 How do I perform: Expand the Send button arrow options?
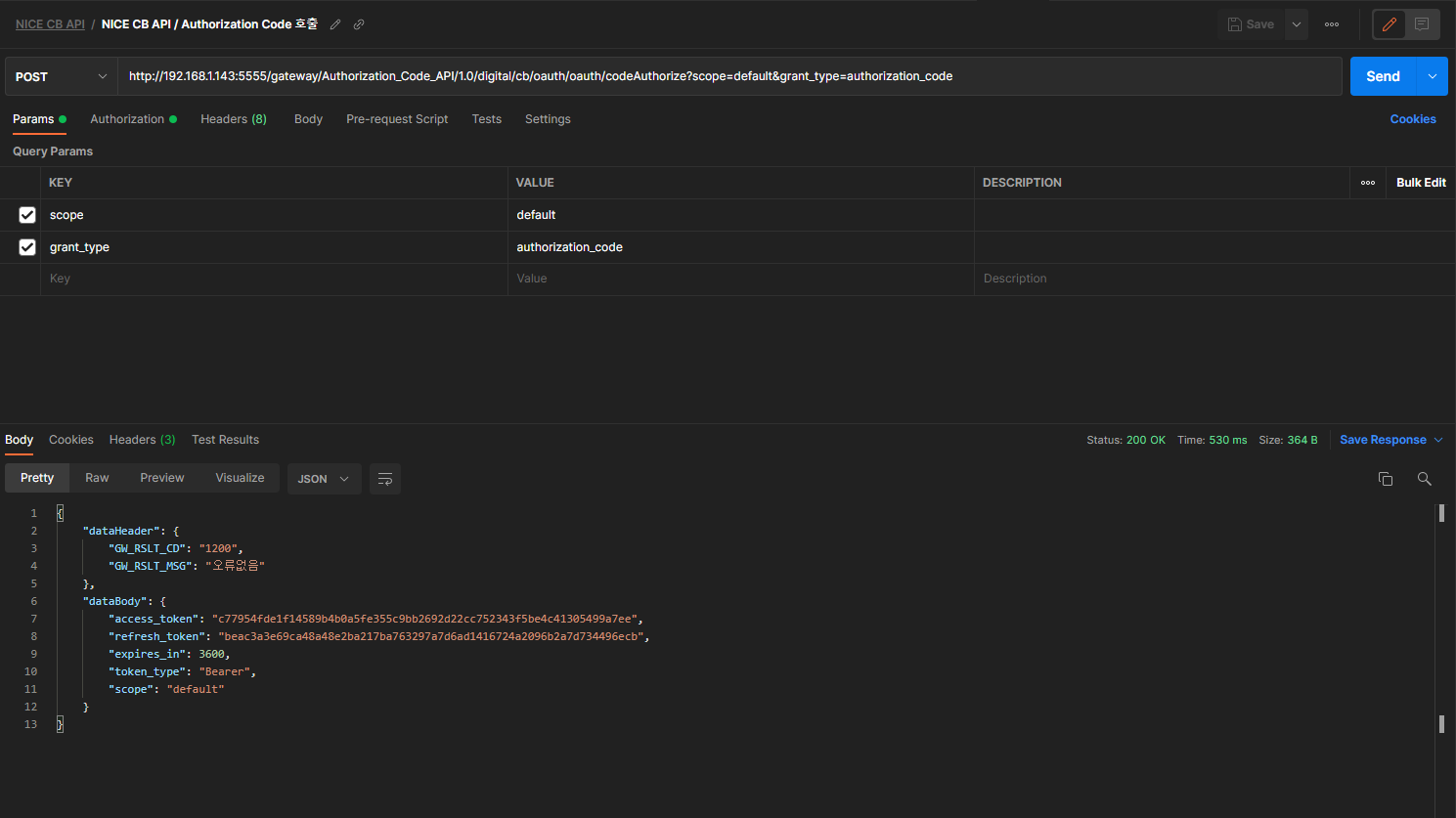click(x=1433, y=76)
